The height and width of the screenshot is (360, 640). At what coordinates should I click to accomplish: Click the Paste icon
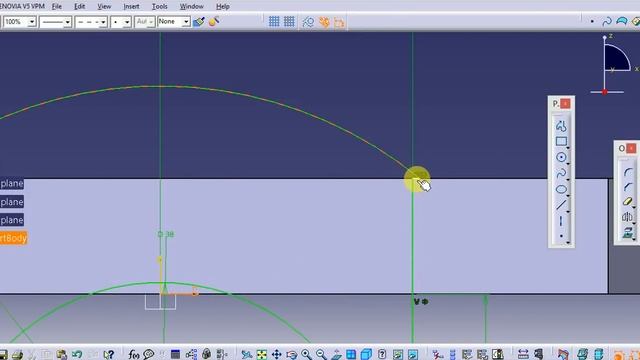click(62, 354)
